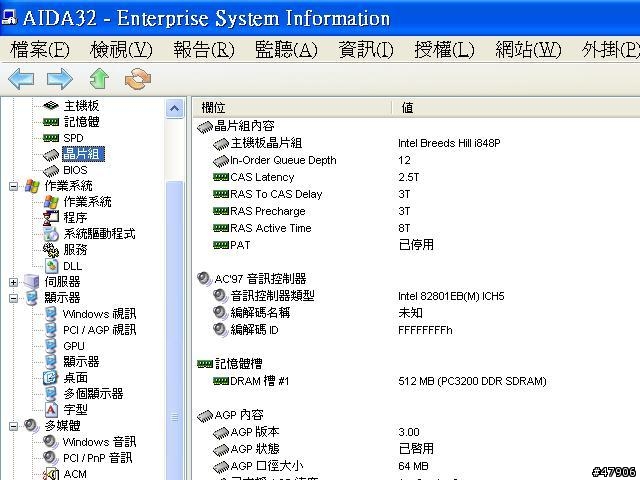Select the AGP 版本 row

tap(416, 432)
